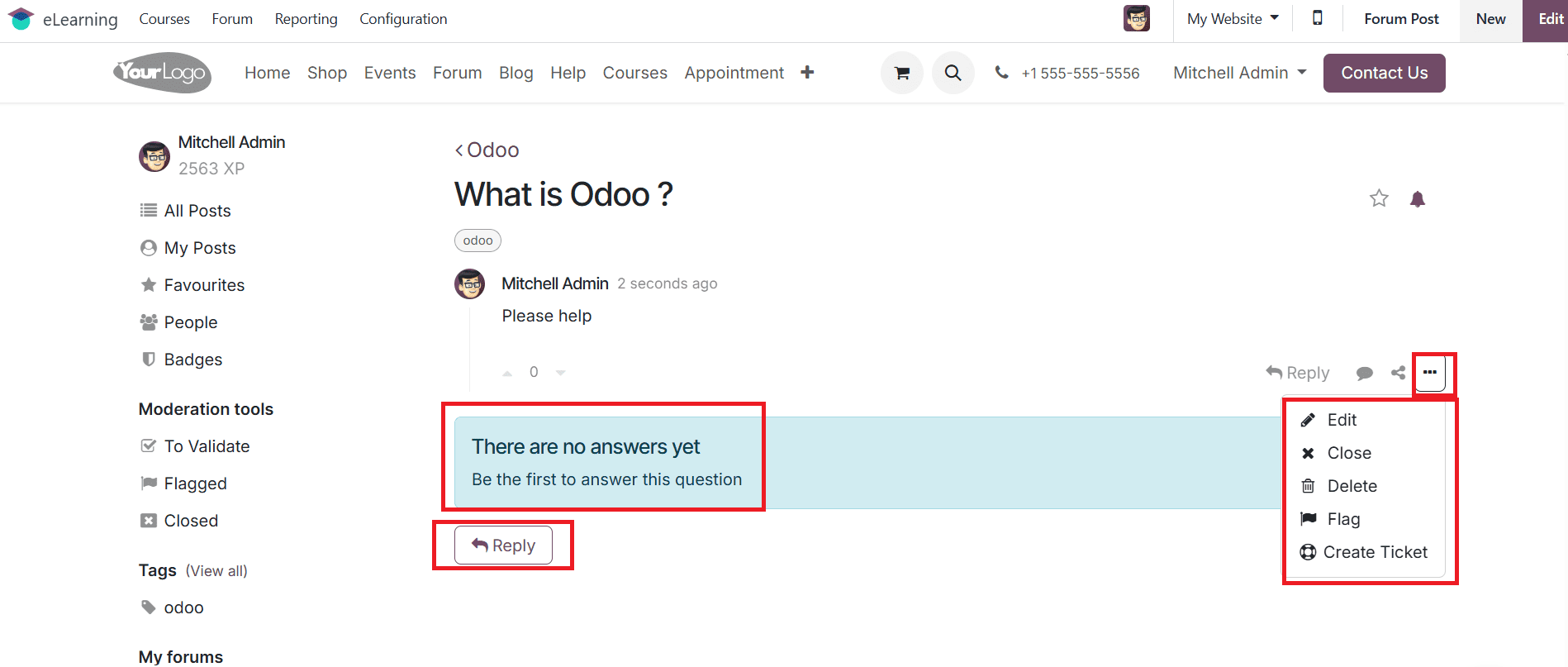The height and width of the screenshot is (667, 1568).
Task: Select Delete from the post menu
Action: 1352,486
